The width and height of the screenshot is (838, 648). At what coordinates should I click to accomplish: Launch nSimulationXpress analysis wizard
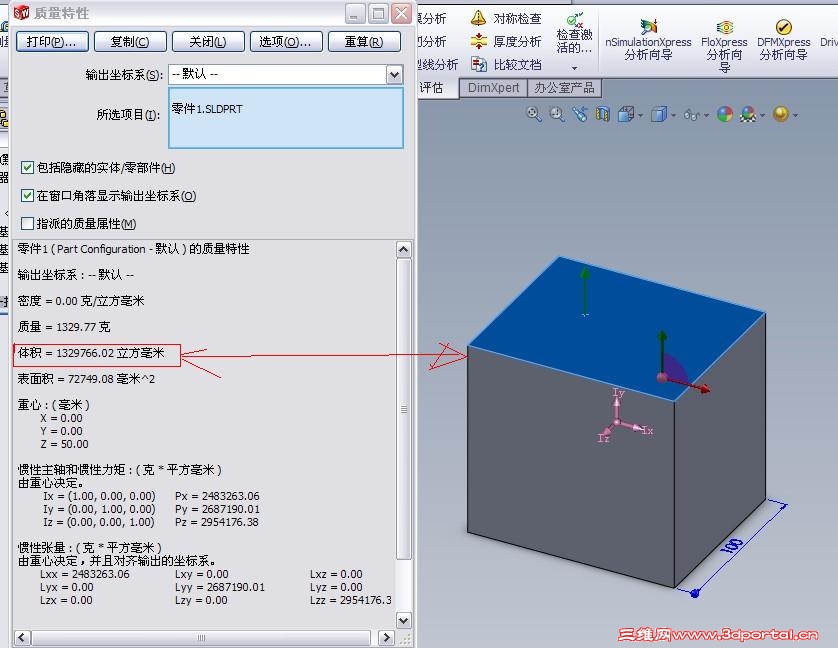(648, 40)
